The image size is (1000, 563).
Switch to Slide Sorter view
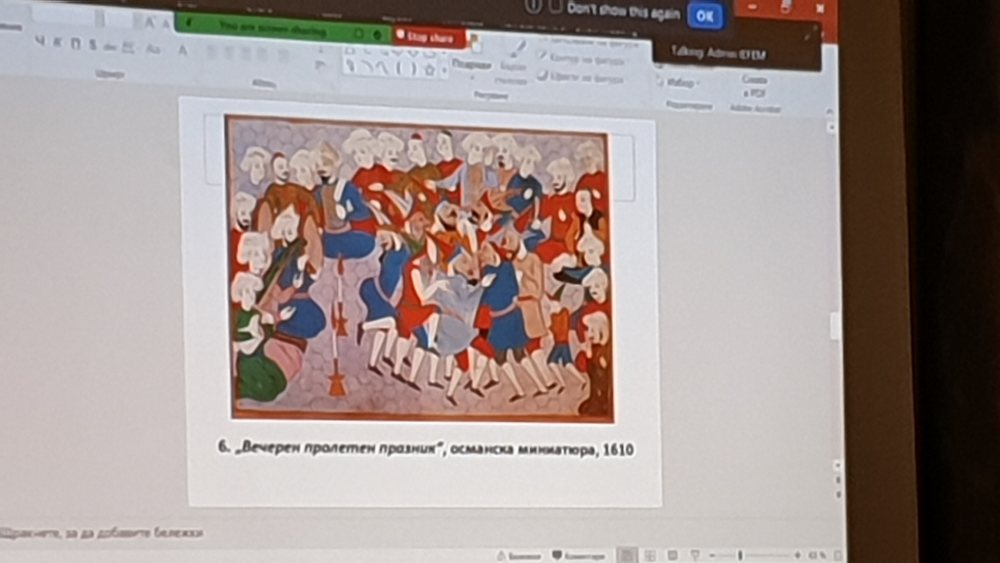tap(649, 555)
